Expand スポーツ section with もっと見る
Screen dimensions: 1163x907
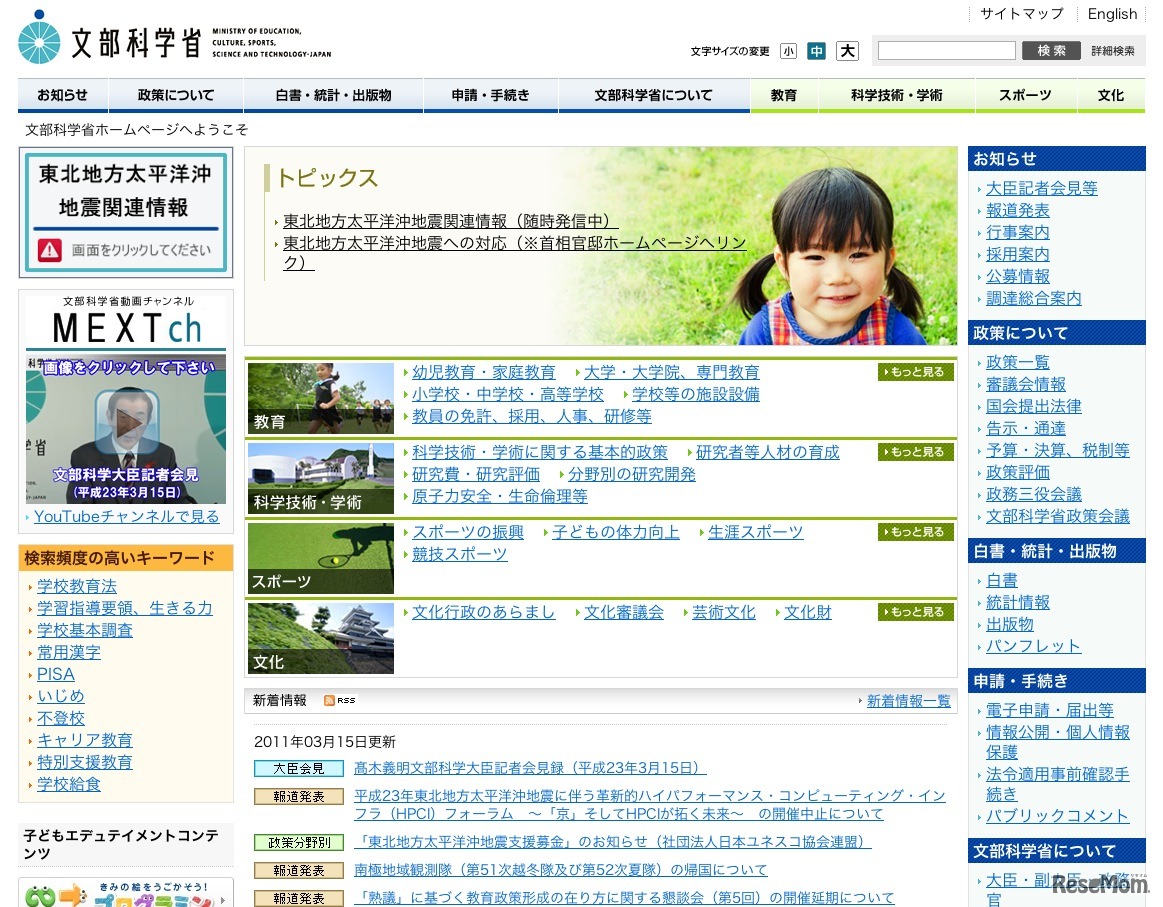click(916, 532)
